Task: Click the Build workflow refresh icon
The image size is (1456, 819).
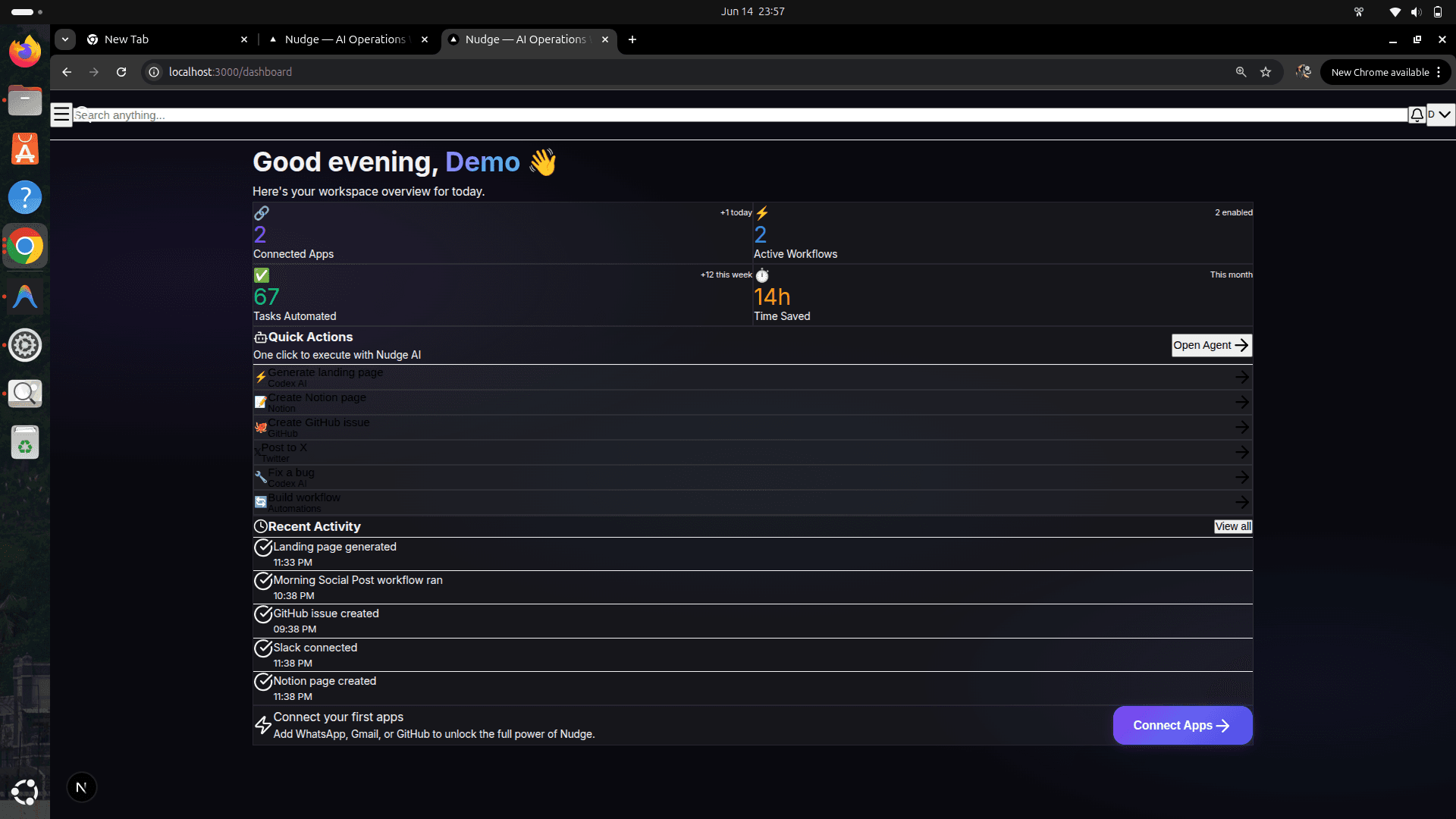Action: tap(260, 502)
